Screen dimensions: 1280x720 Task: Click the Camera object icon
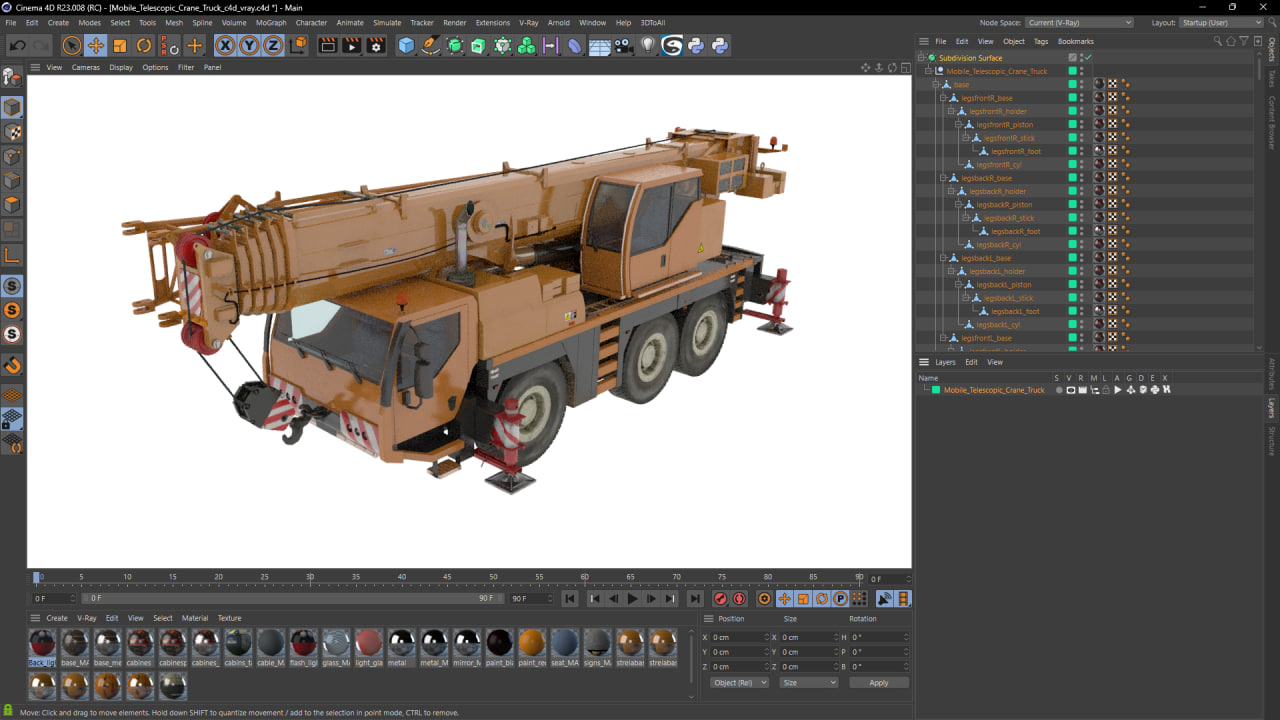tap(624, 45)
